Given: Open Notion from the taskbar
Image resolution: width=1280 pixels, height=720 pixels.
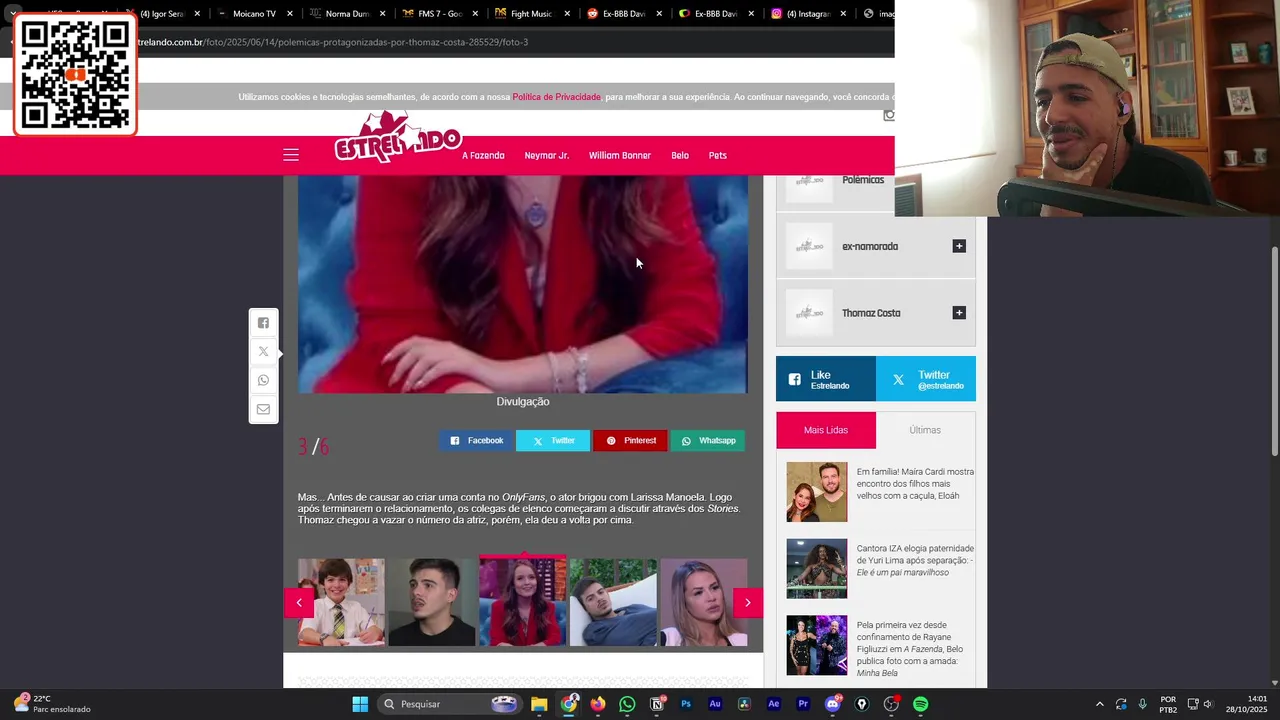Looking at the screenshot, I should tap(657, 704).
